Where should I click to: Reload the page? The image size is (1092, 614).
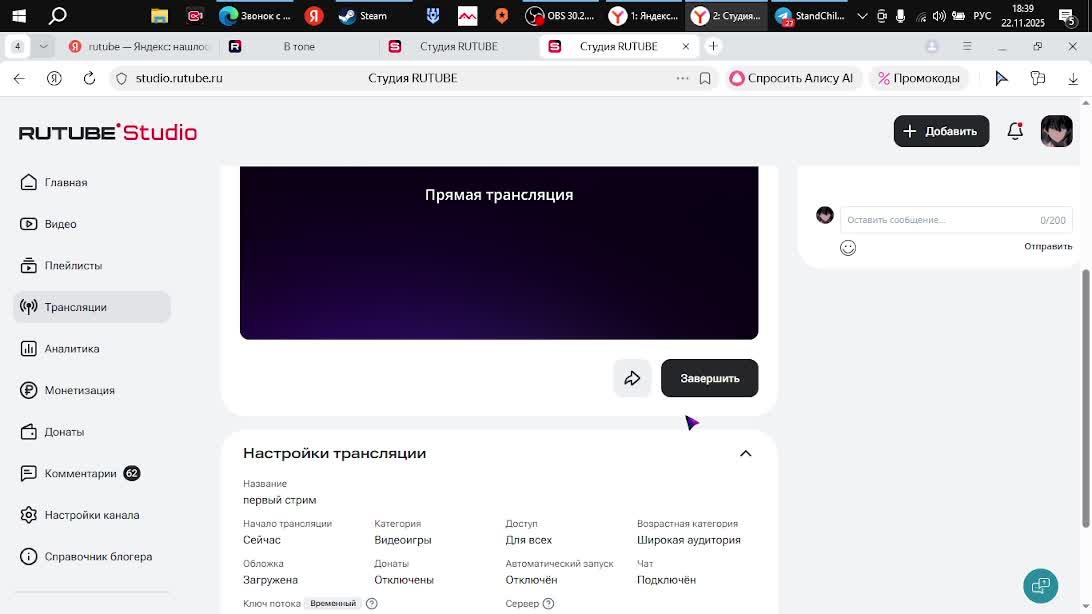pyautogui.click(x=89, y=79)
